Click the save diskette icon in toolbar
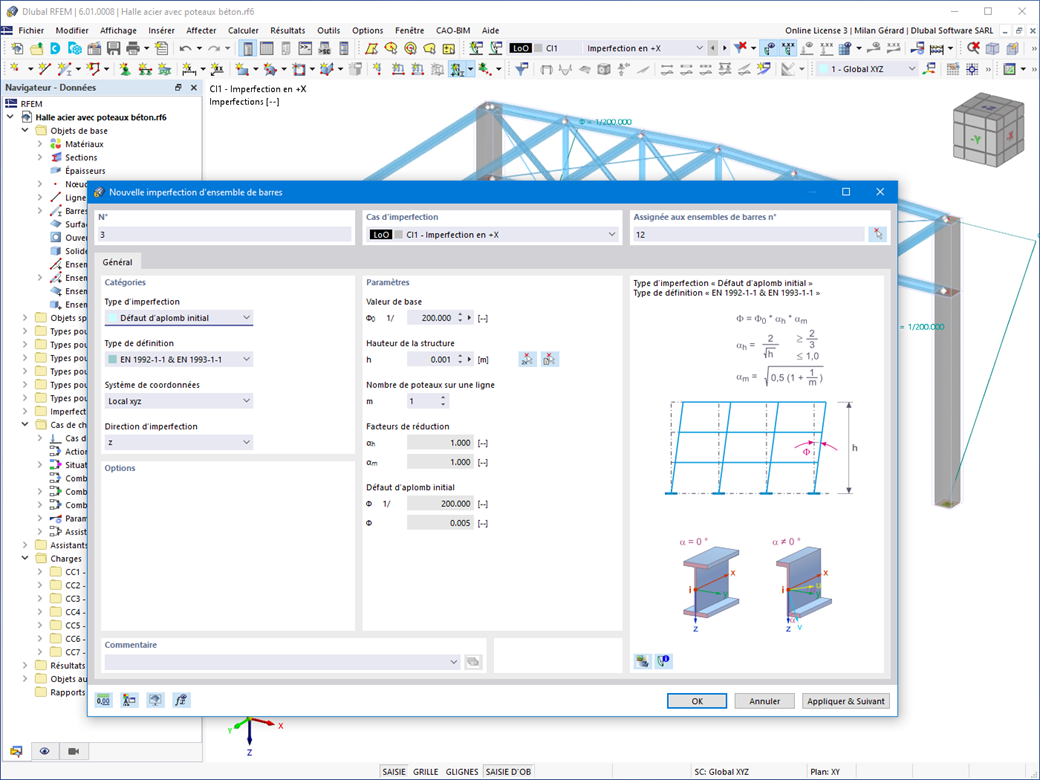 (x=113, y=48)
